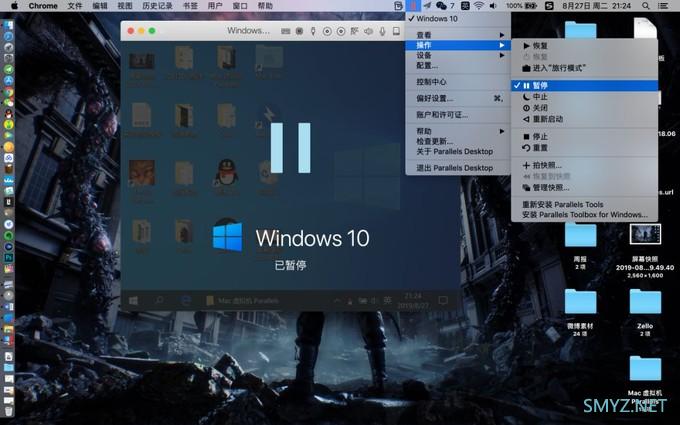Open Notification Center list icon
Image resolution: width=680 pixels, height=425 pixels.
point(663,6)
